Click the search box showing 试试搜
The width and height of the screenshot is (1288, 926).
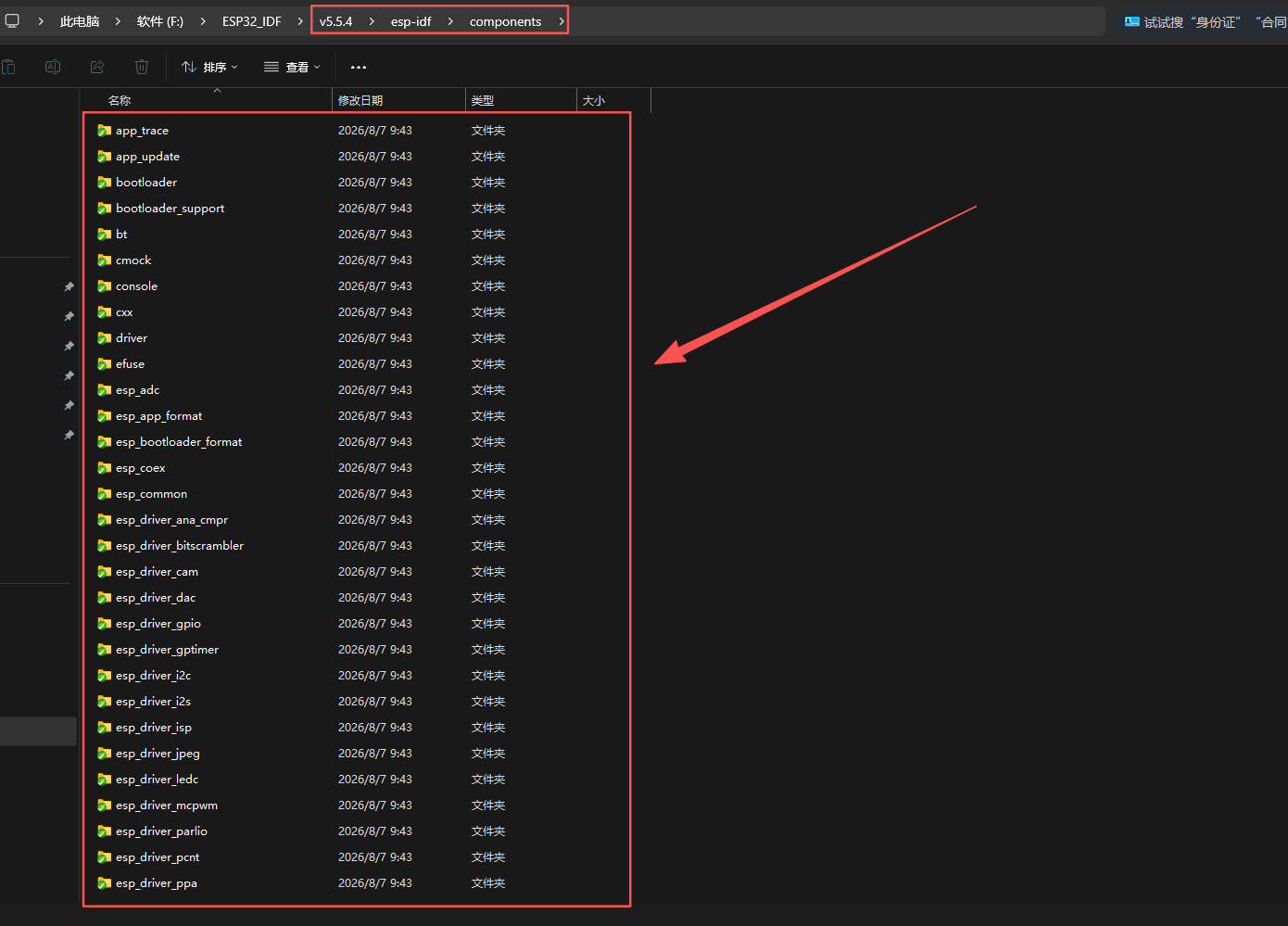click(x=1203, y=21)
